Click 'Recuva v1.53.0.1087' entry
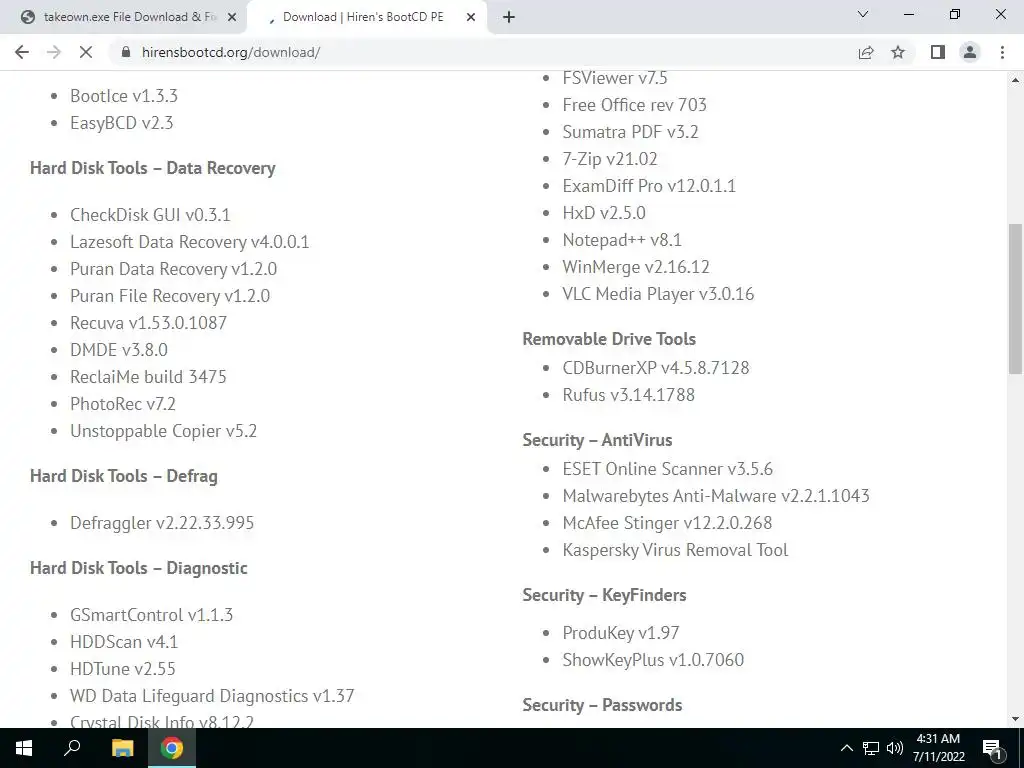 coord(148,323)
